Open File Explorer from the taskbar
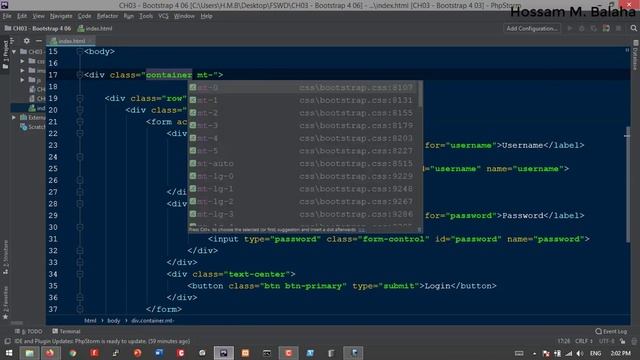This screenshot has height=360, width=640. (29, 353)
